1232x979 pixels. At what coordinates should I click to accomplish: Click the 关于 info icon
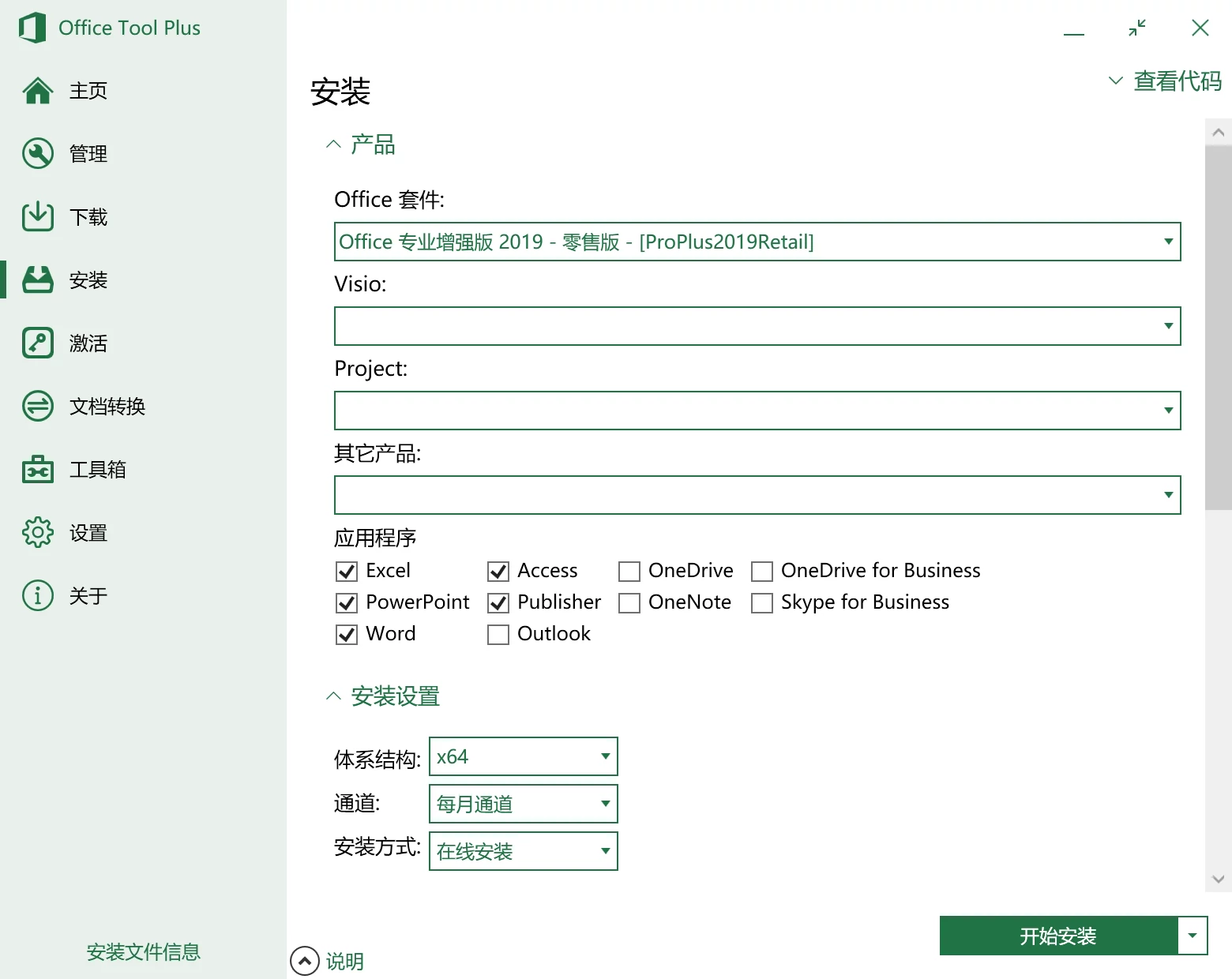[x=38, y=595]
